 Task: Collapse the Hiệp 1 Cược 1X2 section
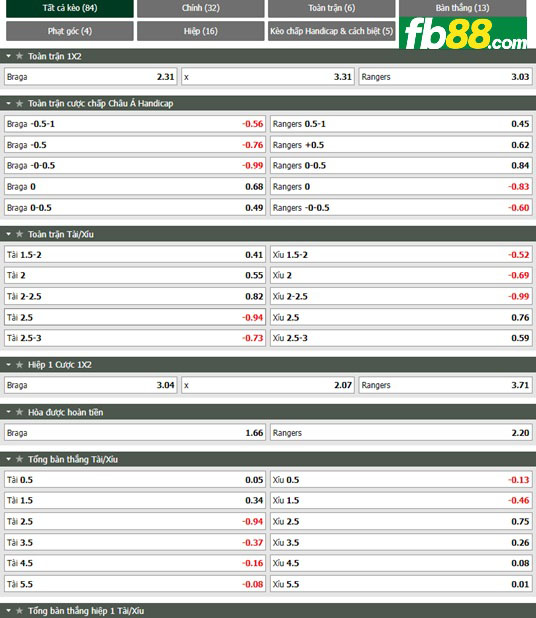click(x=9, y=365)
